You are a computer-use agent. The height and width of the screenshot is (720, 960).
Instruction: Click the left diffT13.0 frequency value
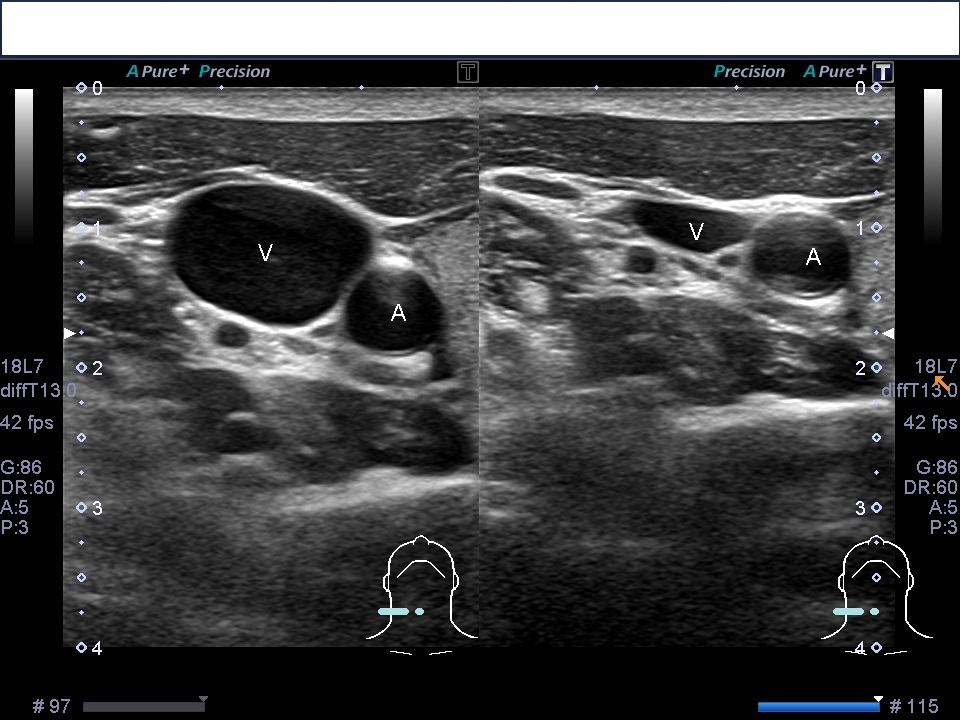click(38, 390)
